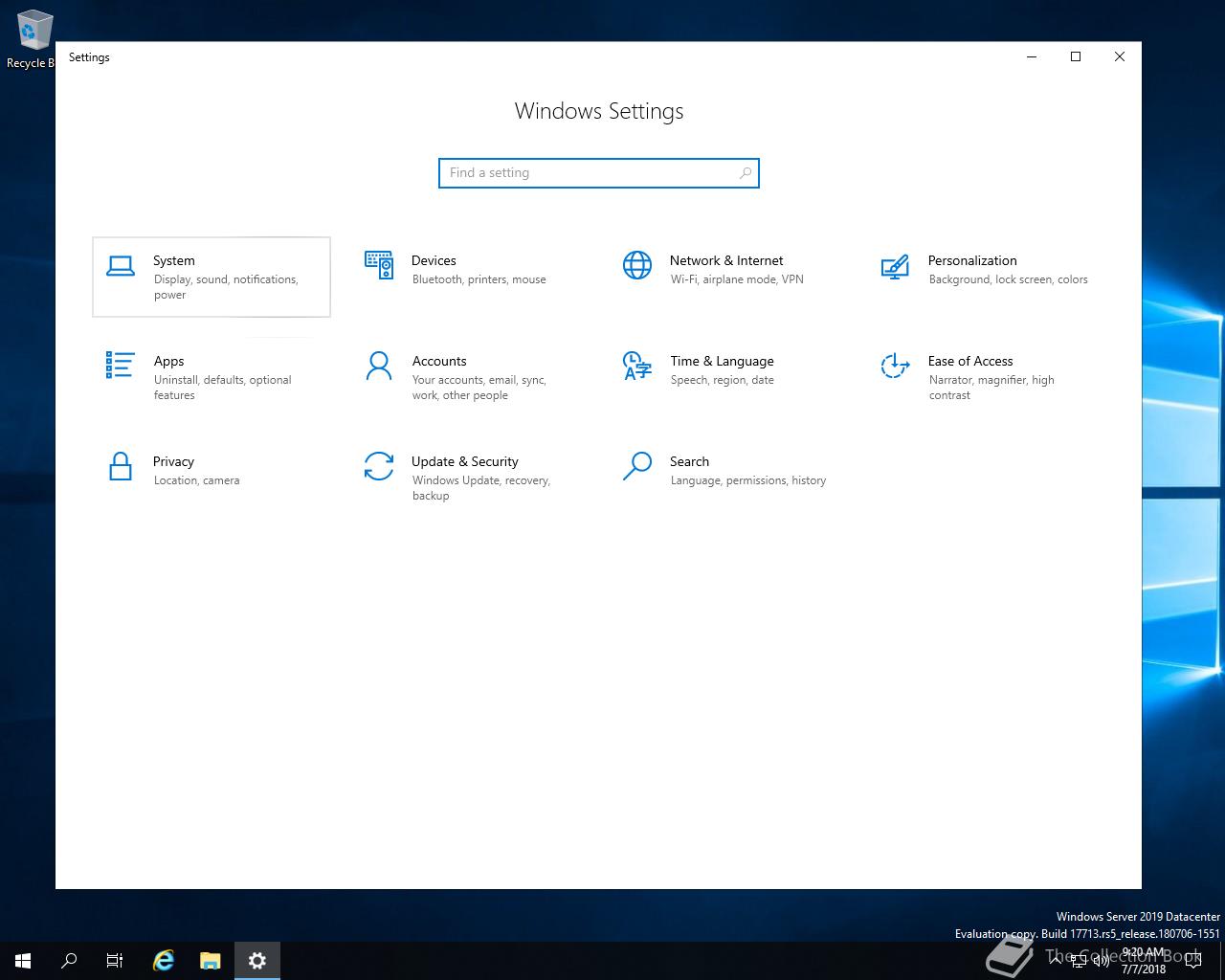1225x980 pixels.
Task: Click the Time & Language icon
Action: click(636, 366)
